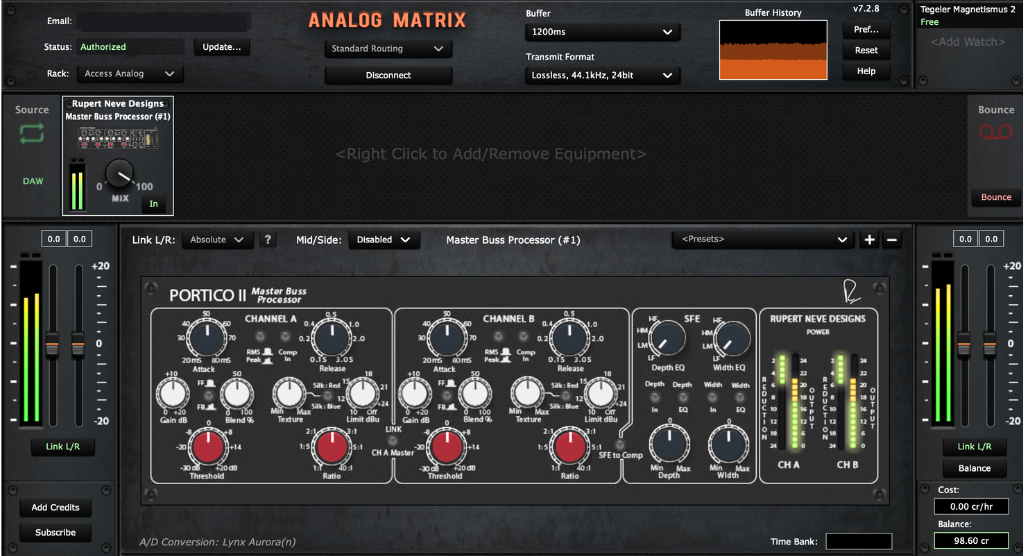Click the MIX knob in the rack slot
This screenshot has width=1024, height=556.
(x=120, y=174)
